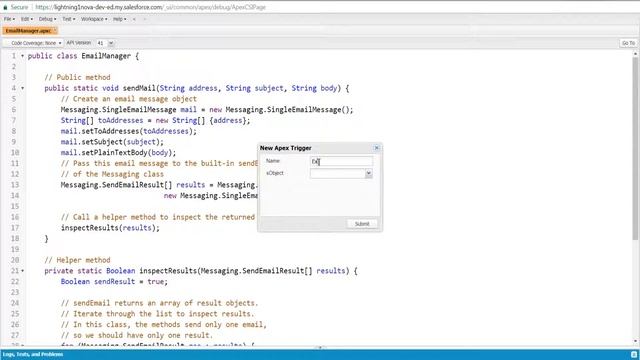This screenshot has width=640, height=360.
Task: Collapse the EmailManager class fold arrow
Action: tap(22, 56)
